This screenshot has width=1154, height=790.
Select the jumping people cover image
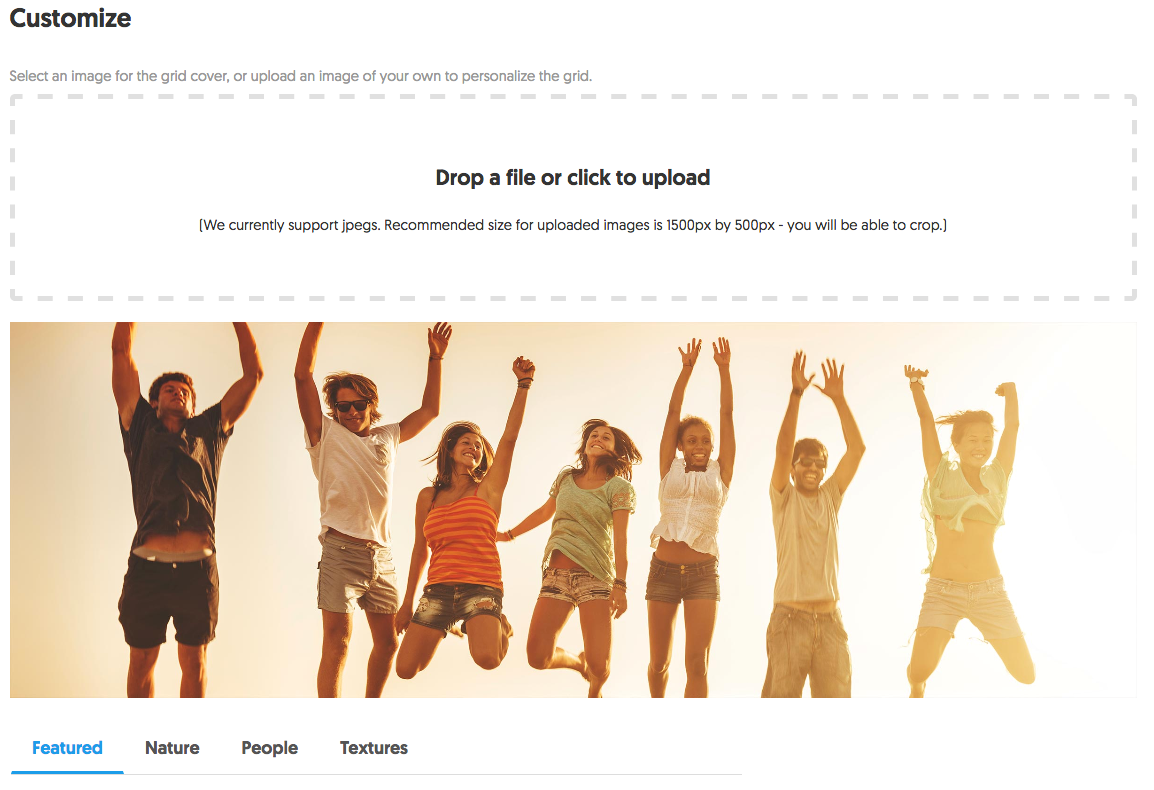573,509
